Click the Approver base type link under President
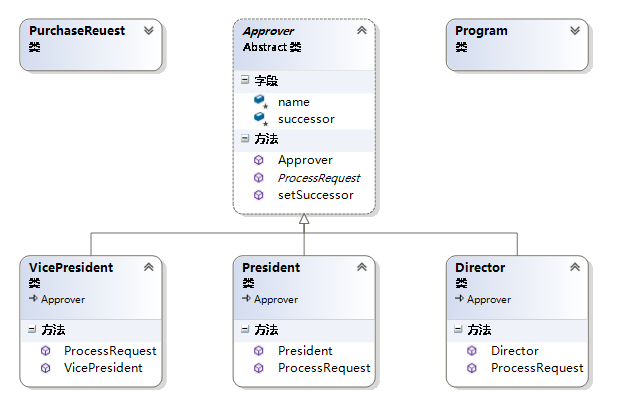 [x=276, y=299]
